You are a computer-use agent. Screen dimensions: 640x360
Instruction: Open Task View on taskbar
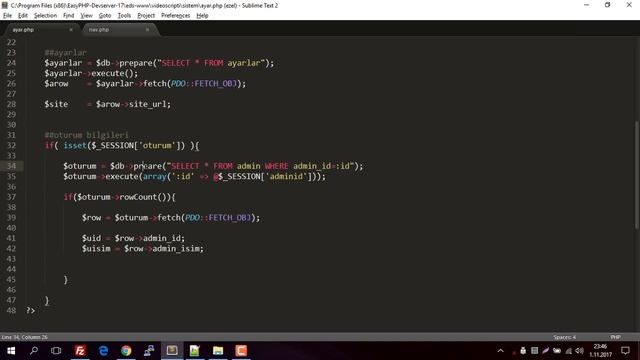pyautogui.click(x=56, y=351)
